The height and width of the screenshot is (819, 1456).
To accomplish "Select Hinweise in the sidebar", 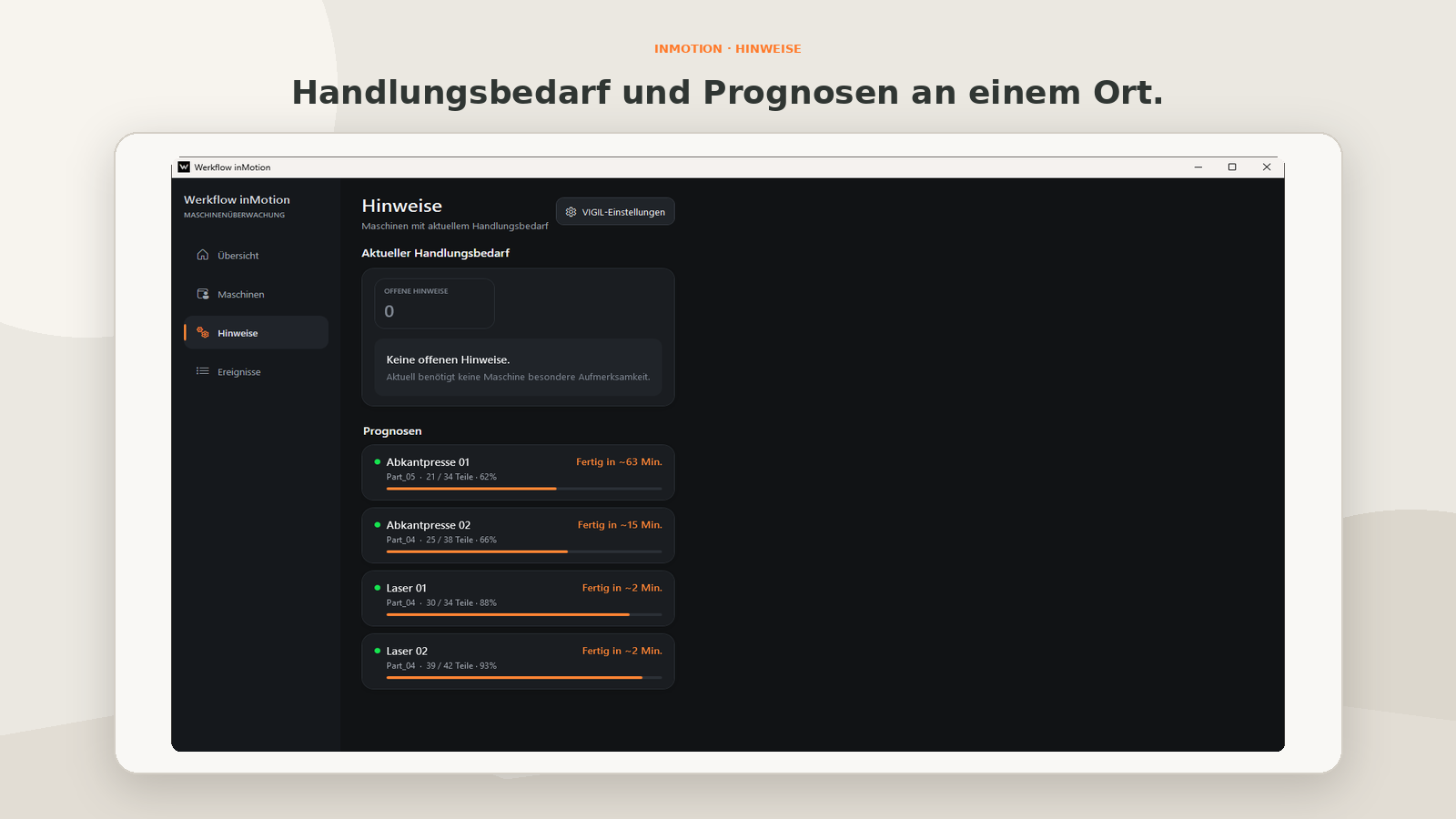I will click(256, 333).
